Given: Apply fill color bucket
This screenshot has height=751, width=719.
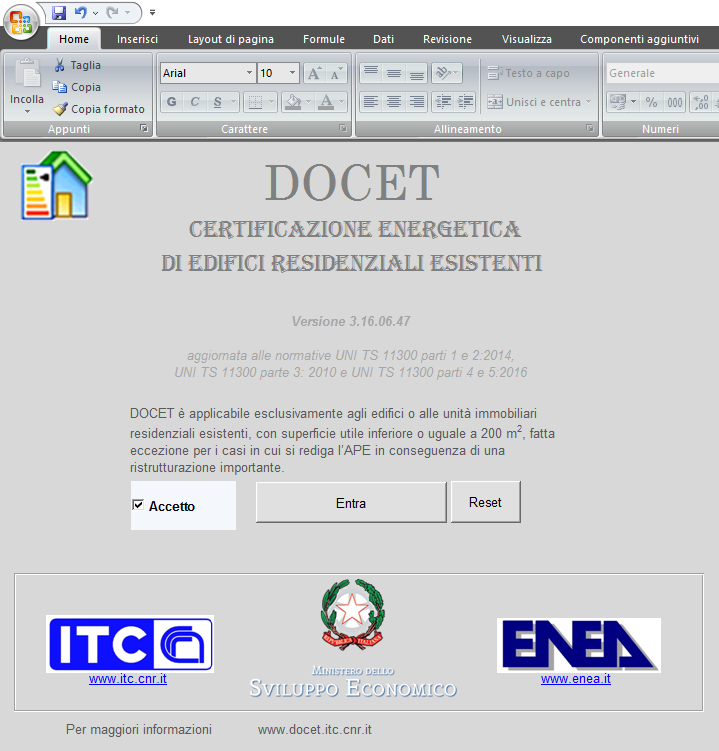Looking at the screenshot, I should click(292, 102).
